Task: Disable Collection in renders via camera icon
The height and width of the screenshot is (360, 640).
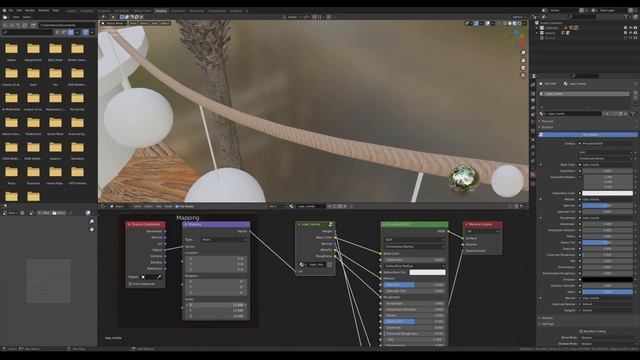Action: point(636,28)
